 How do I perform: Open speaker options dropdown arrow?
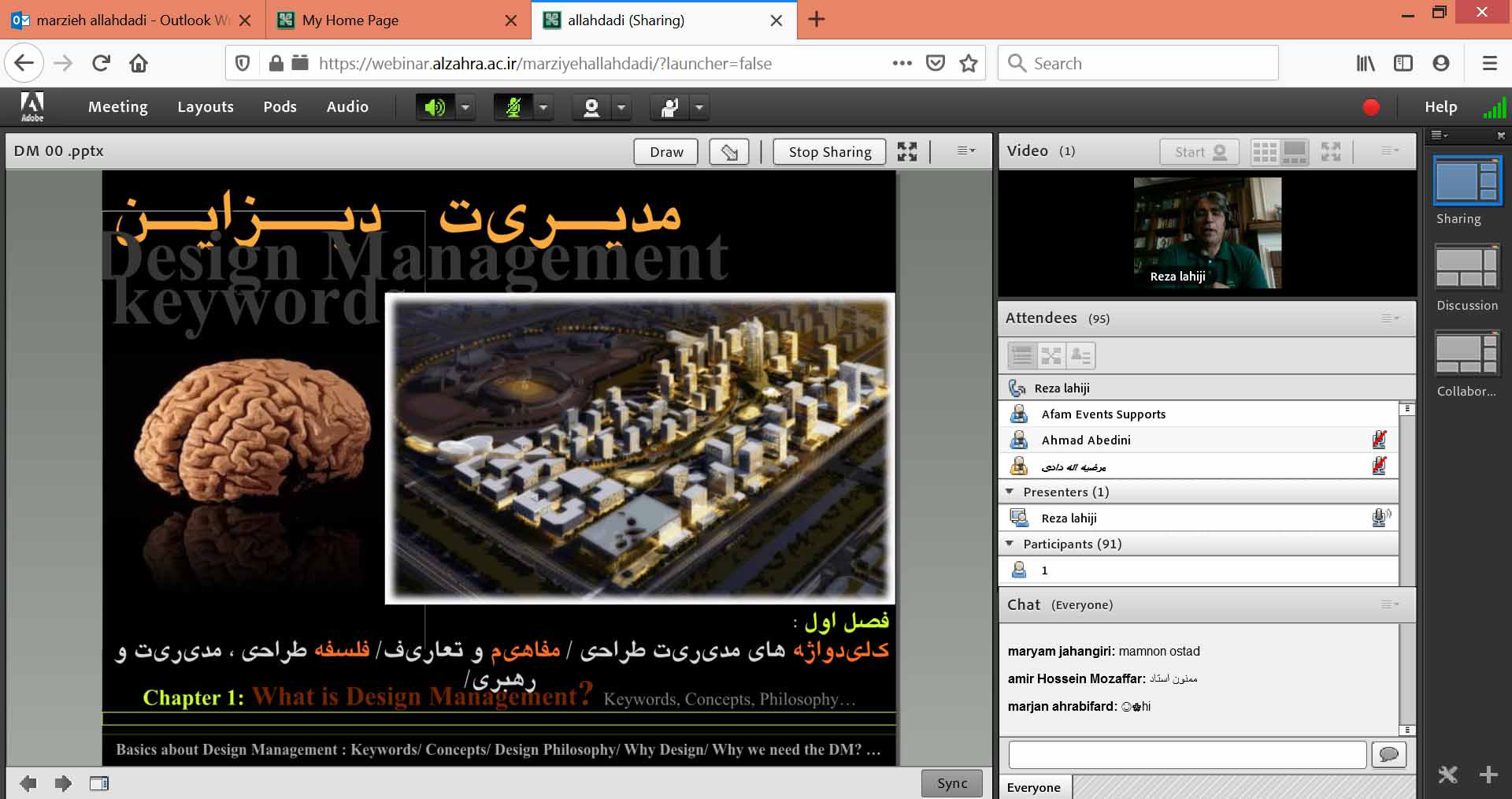465,107
